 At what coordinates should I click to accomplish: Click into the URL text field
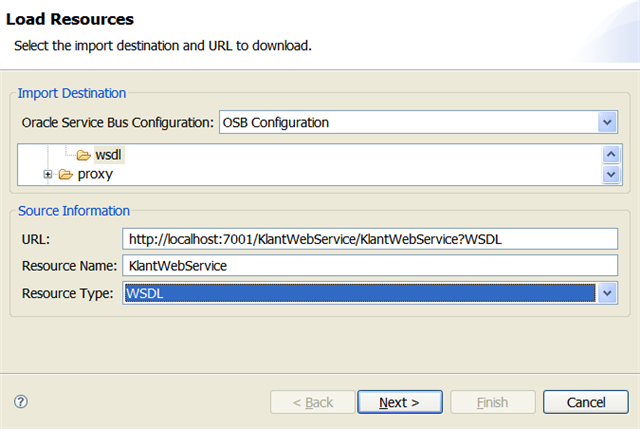click(370, 238)
